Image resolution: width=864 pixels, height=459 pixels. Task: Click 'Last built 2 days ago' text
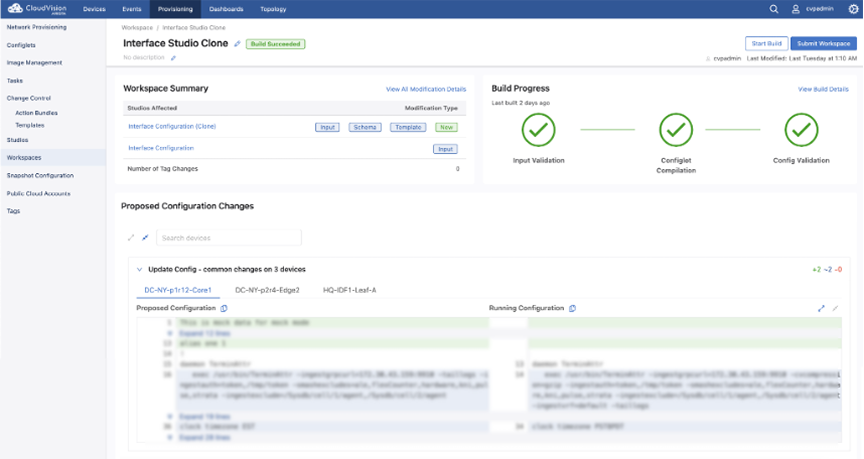click(521, 103)
